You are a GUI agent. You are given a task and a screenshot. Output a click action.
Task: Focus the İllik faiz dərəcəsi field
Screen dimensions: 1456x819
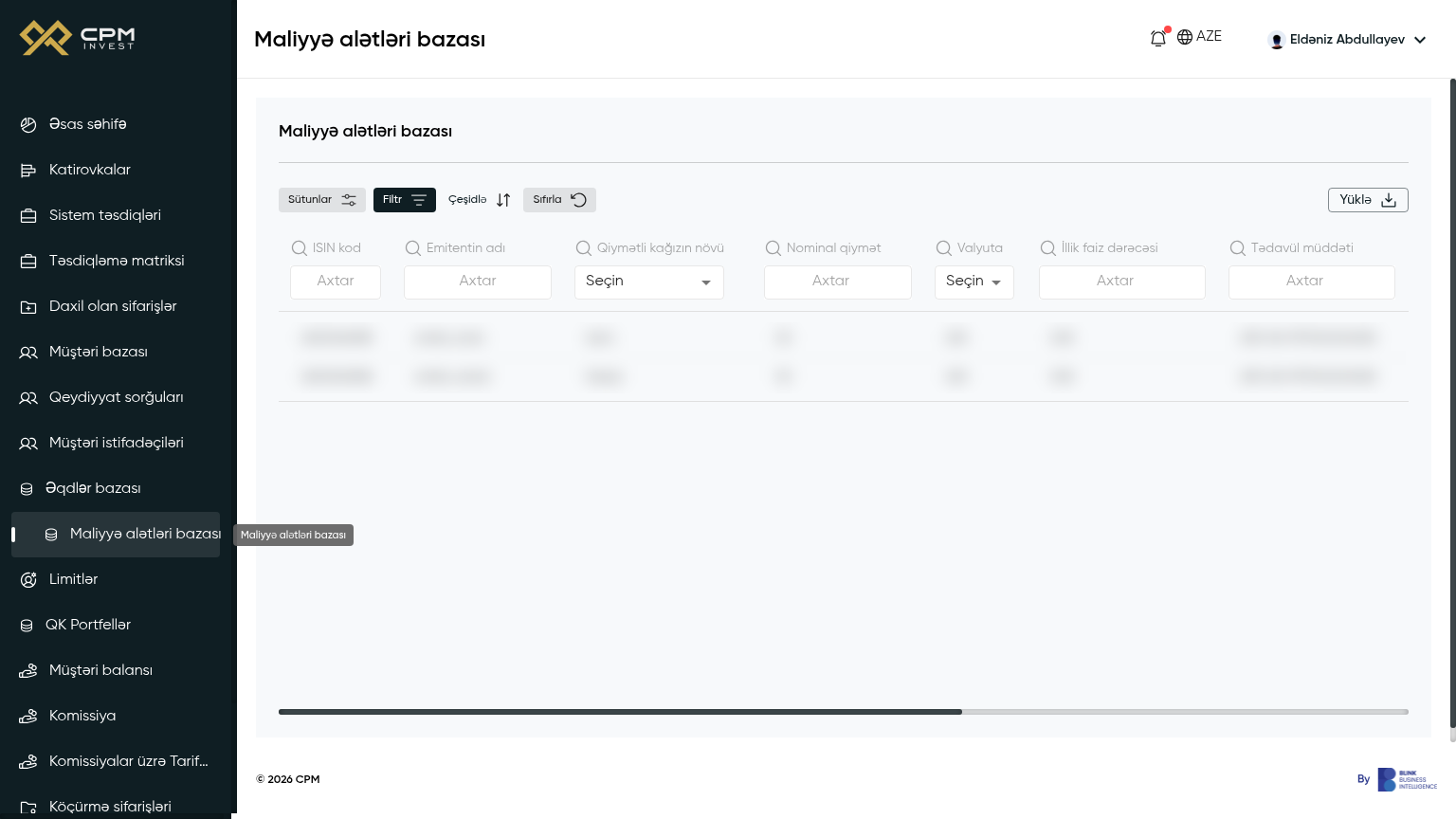click(x=1122, y=282)
